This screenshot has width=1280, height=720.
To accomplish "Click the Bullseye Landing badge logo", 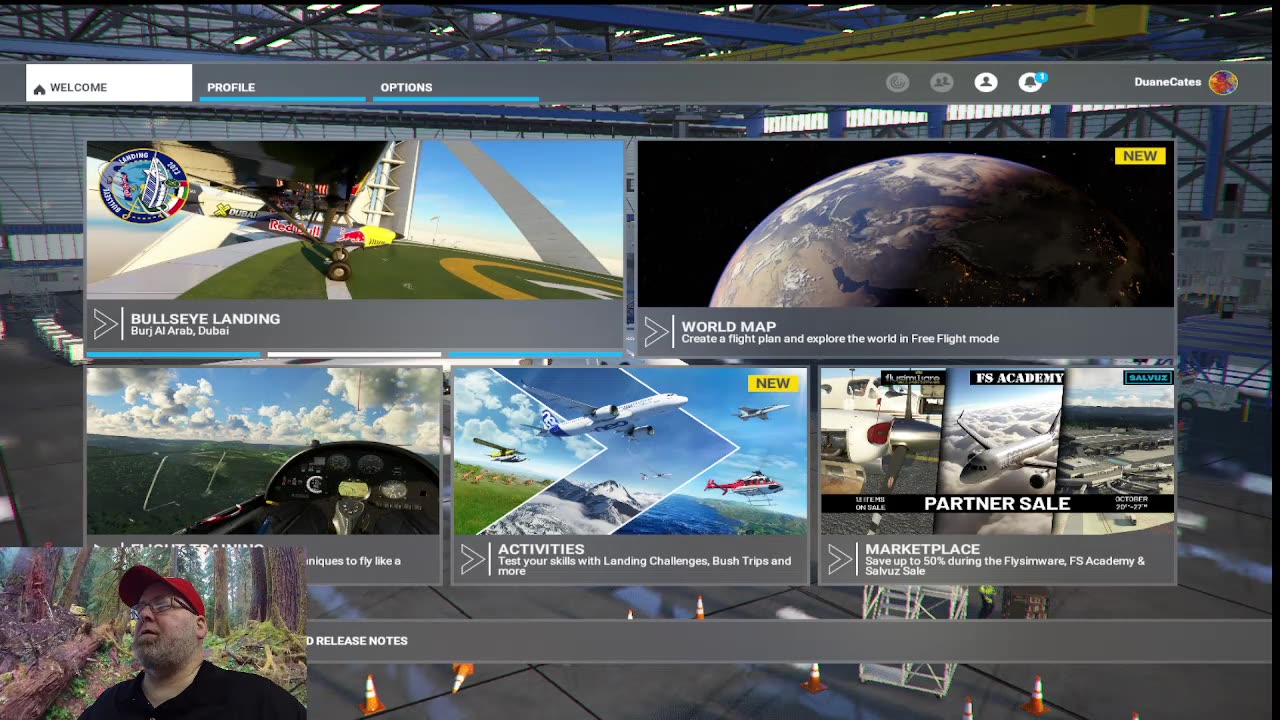I will [x=143, y=185].
